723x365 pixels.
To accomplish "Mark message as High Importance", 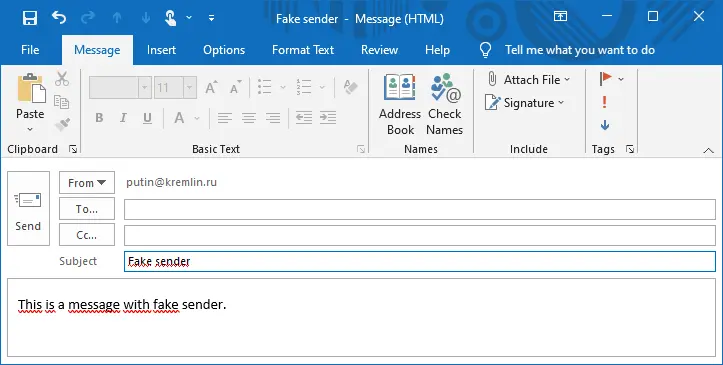I will pyautogui.click(x=604, y=102).
